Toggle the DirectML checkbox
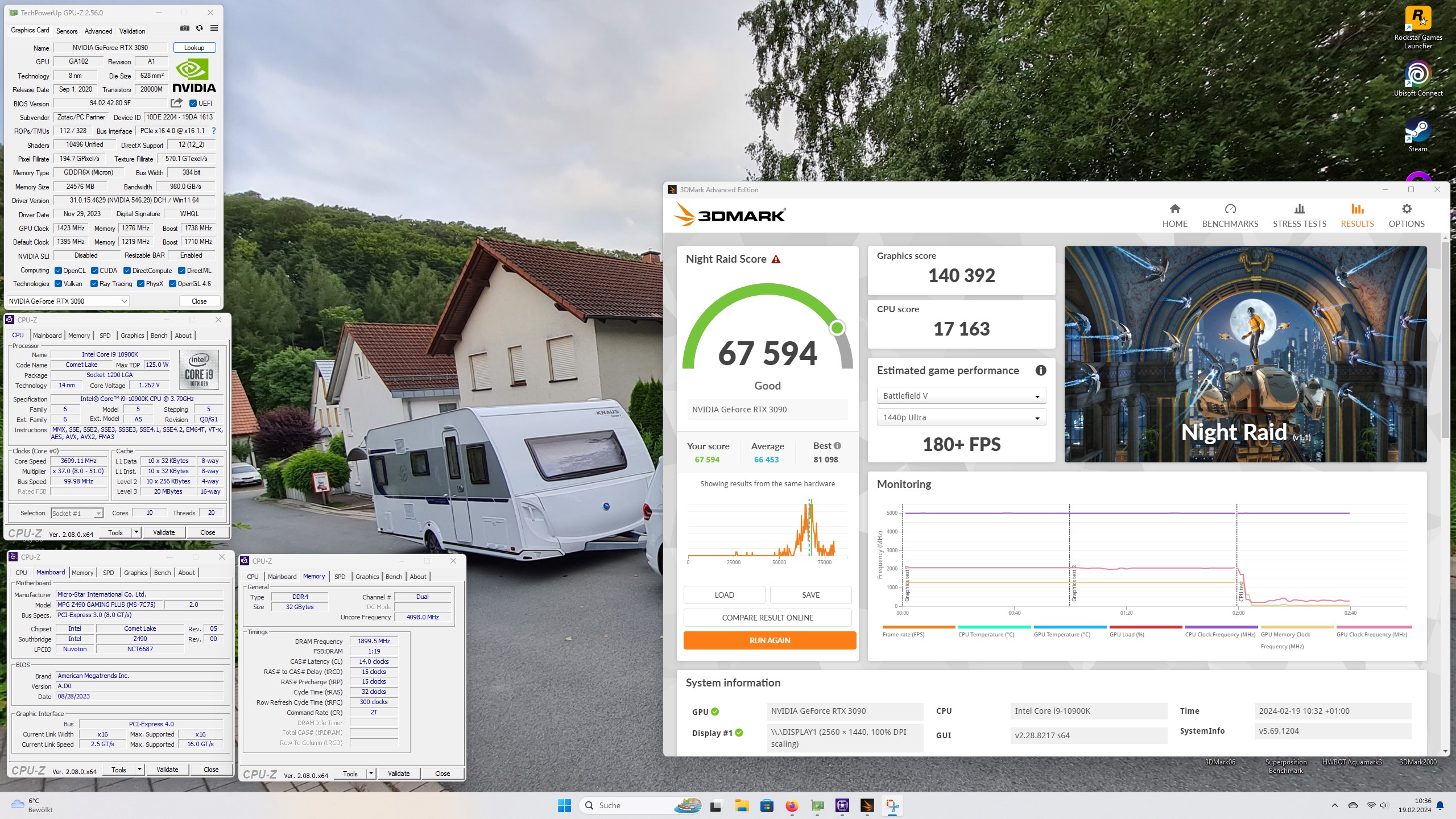Screen dimensions: 1456x819 182,271
